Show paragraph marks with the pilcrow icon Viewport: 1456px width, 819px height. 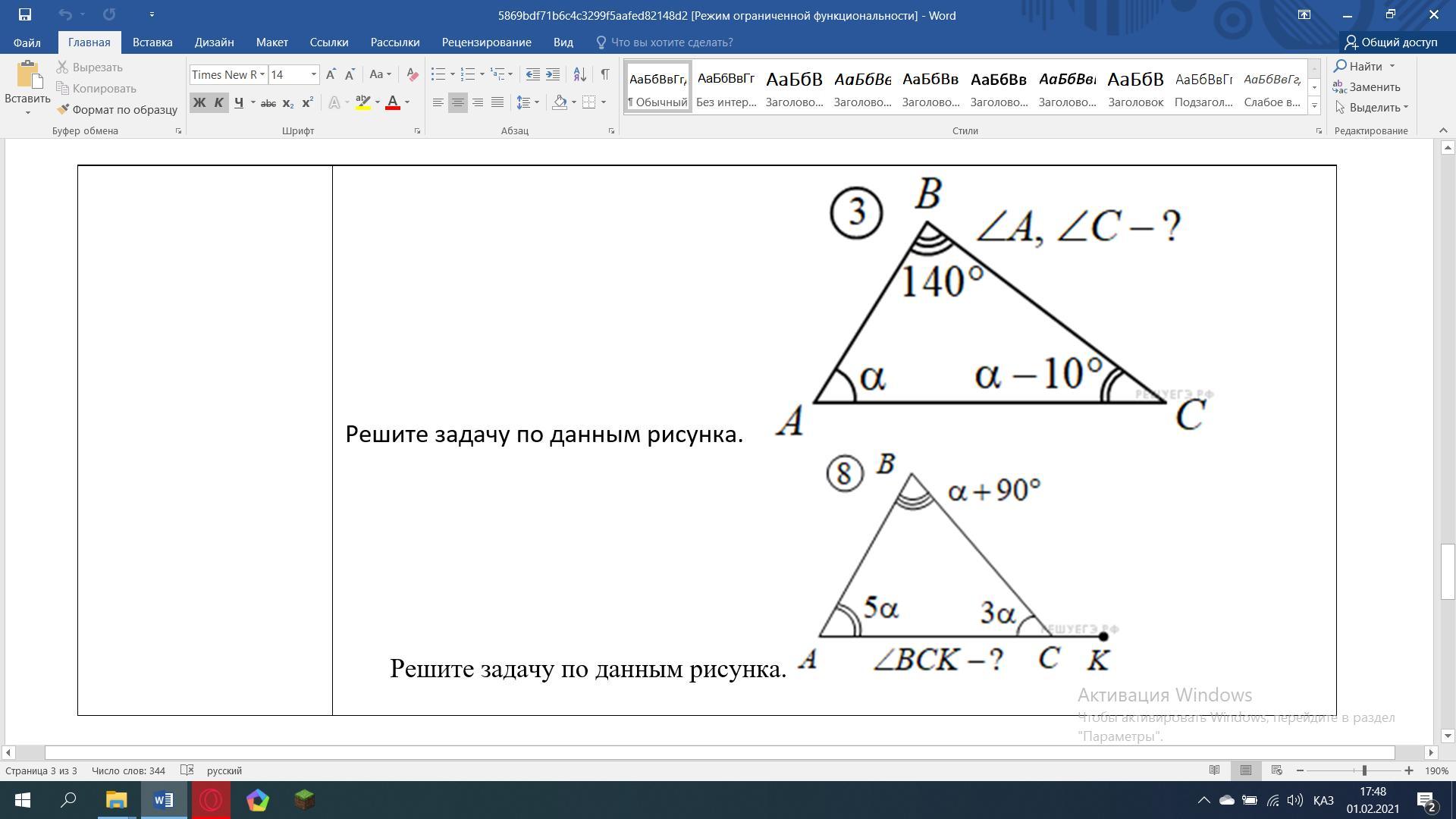tap(604, 74)
